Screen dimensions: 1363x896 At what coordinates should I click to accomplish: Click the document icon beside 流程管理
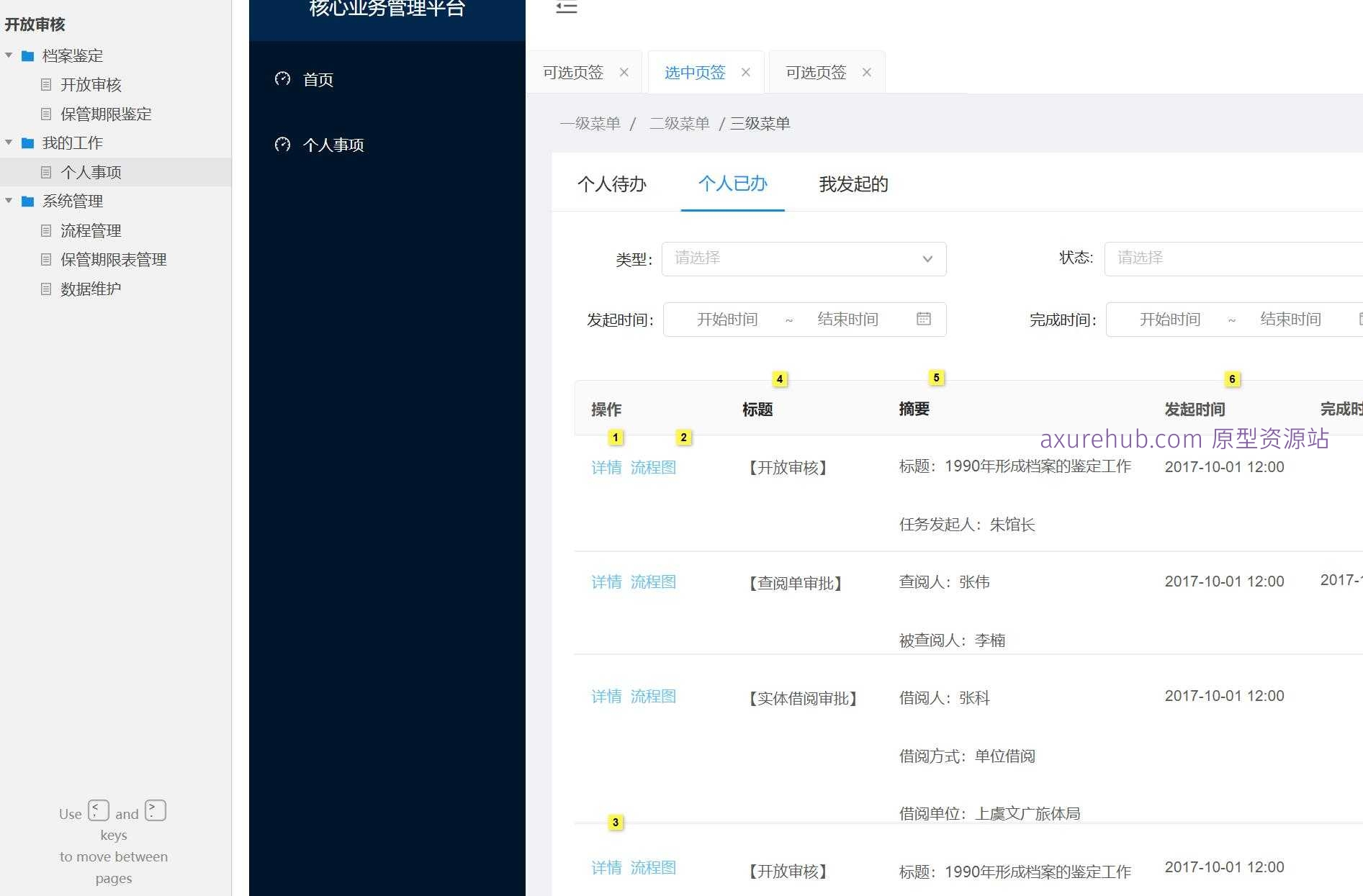click(x=46, y=230)
